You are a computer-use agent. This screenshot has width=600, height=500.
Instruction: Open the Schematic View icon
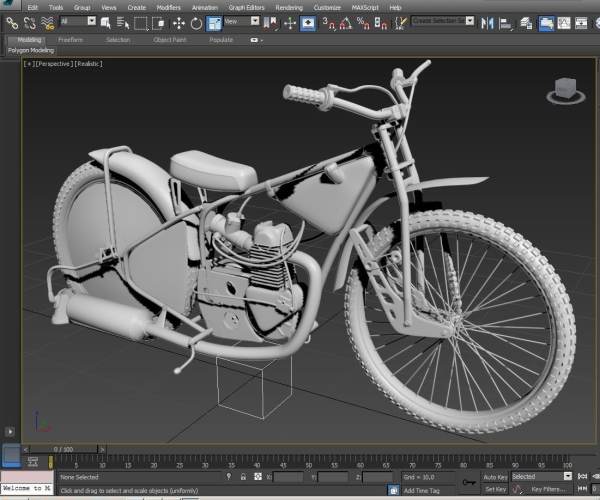point(581,23)
